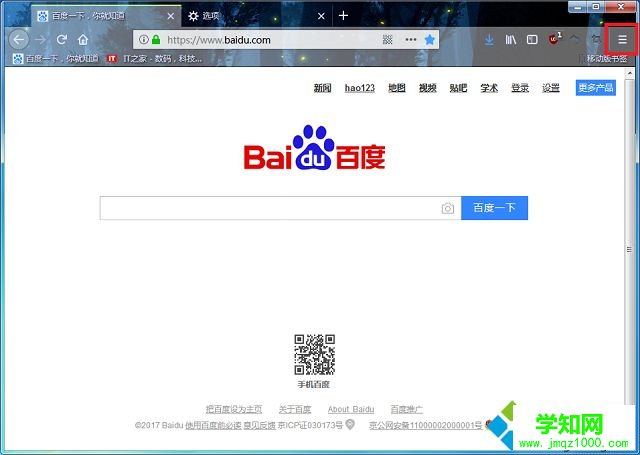Click the Downloads arrow icon
640x455 pixels.
coord(489,40)
